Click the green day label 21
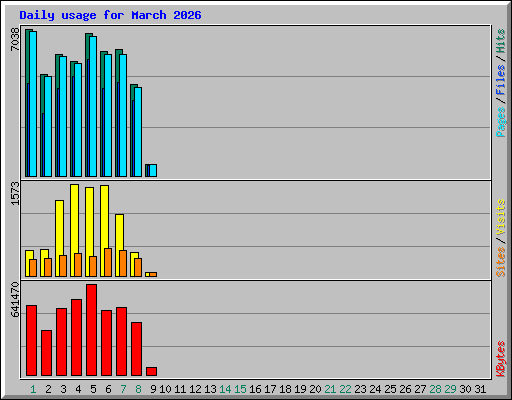Screen dimensions: 512x400 (x=330, y=389)
